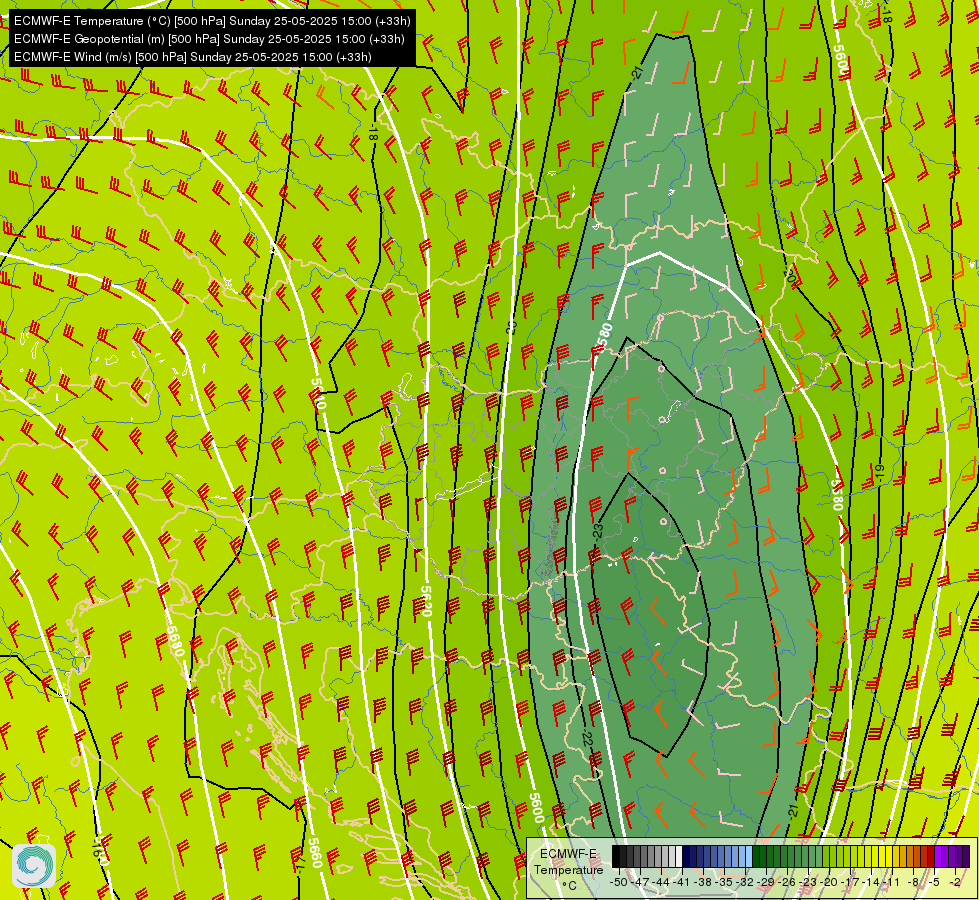Screen dimensions: 979x900
Task: Click the legend tick label -11
Action: click(890, 882)
